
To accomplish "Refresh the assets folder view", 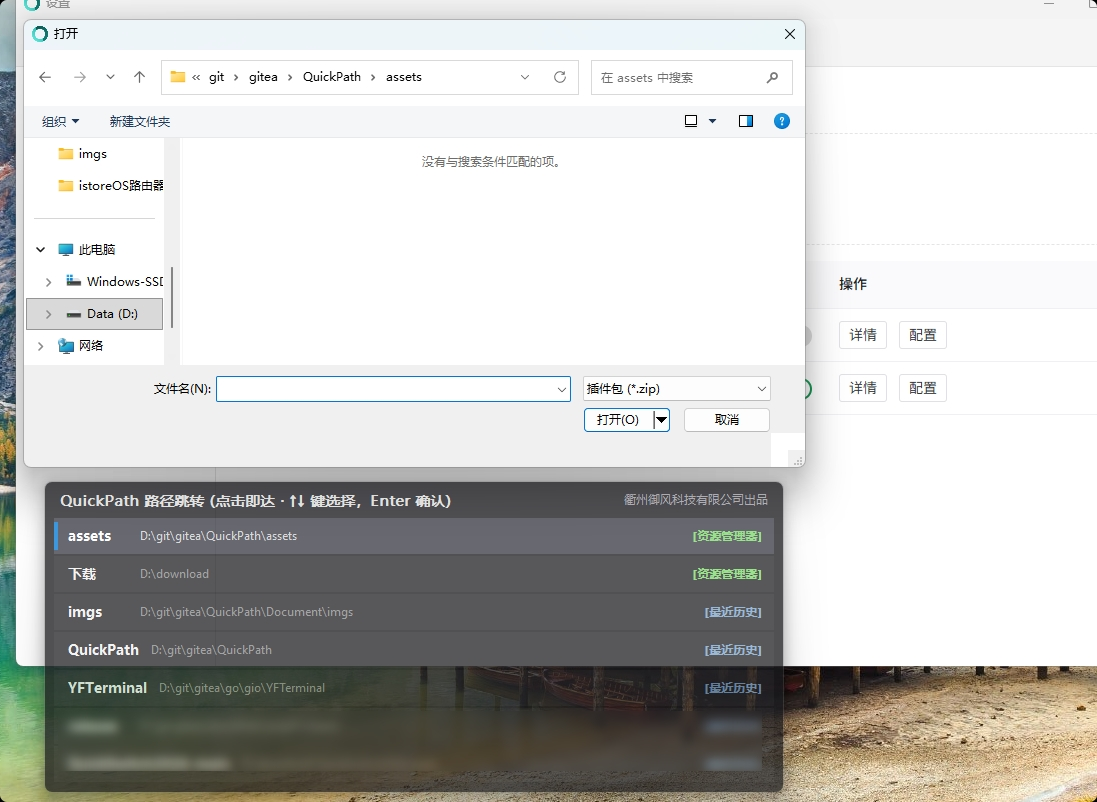I will point(560,77).
